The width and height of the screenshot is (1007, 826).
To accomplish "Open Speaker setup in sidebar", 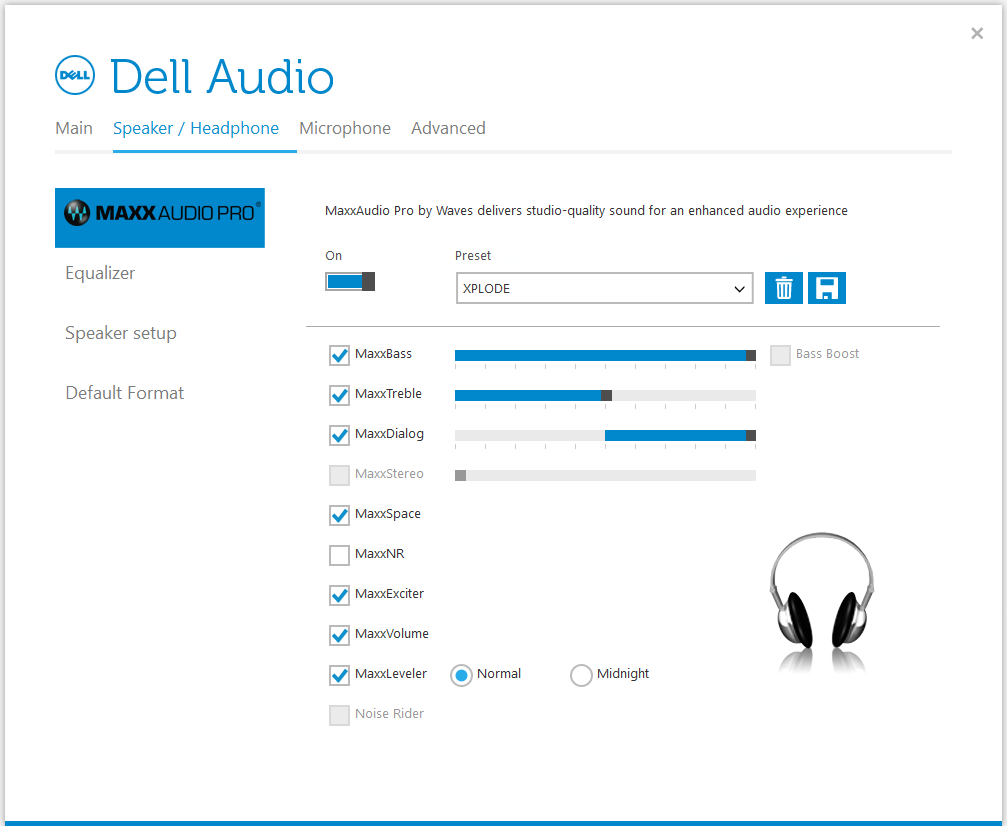I will pos(121,333).
